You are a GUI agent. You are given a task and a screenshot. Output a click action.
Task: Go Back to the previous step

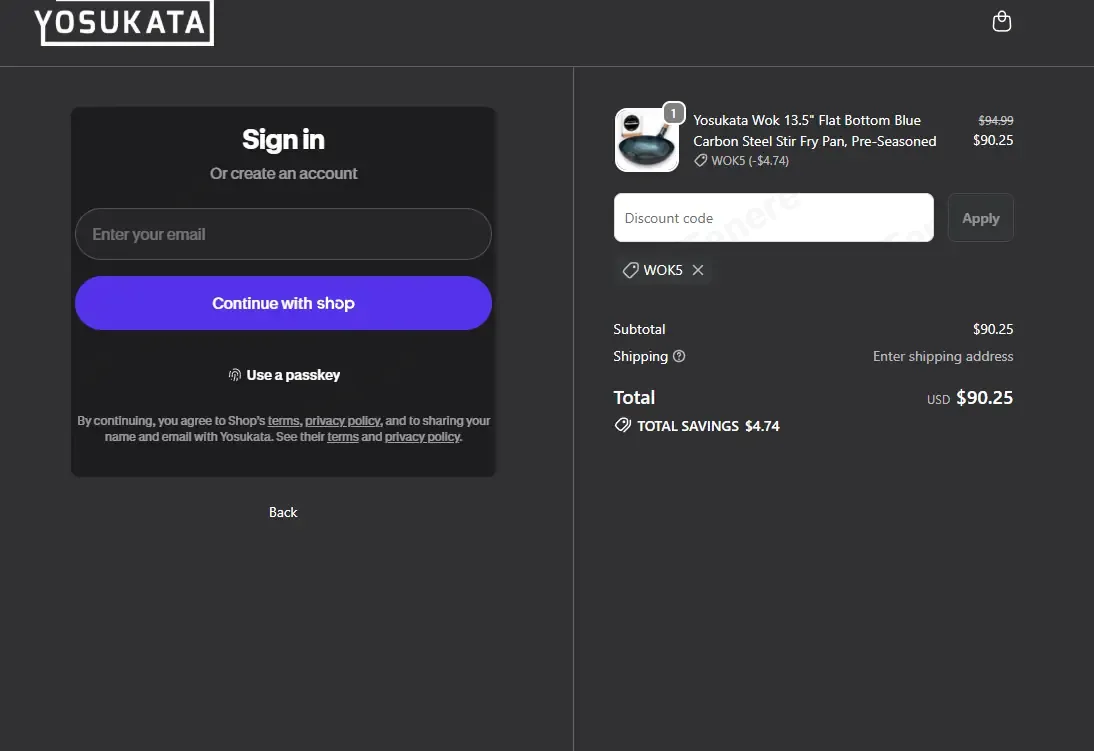[x=283, y=512]
